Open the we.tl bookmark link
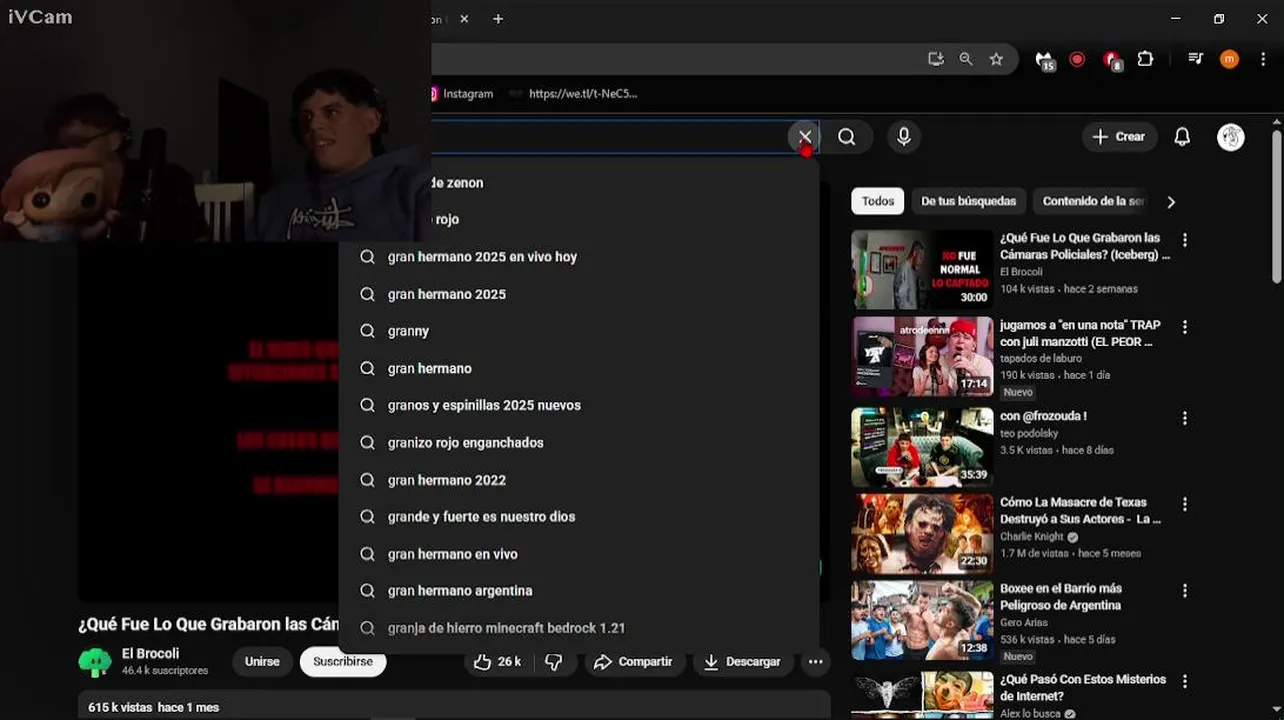The width and height of the screenshot is (1284, 720). coord(573,94)
